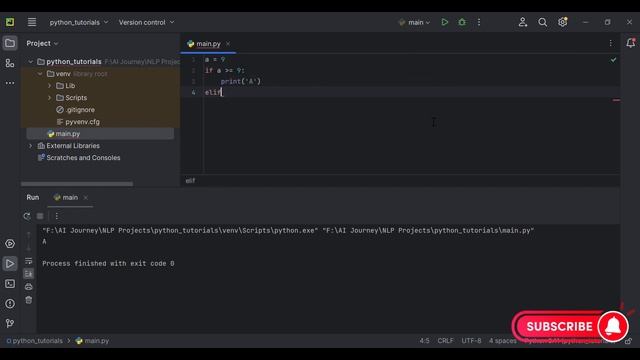Collapse the venv folder
This screenshot has width=640, height=360.
(x=40, y=74)
